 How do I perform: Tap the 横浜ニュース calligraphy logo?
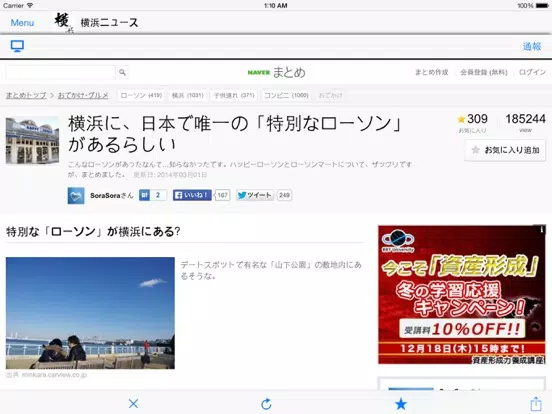64,23
